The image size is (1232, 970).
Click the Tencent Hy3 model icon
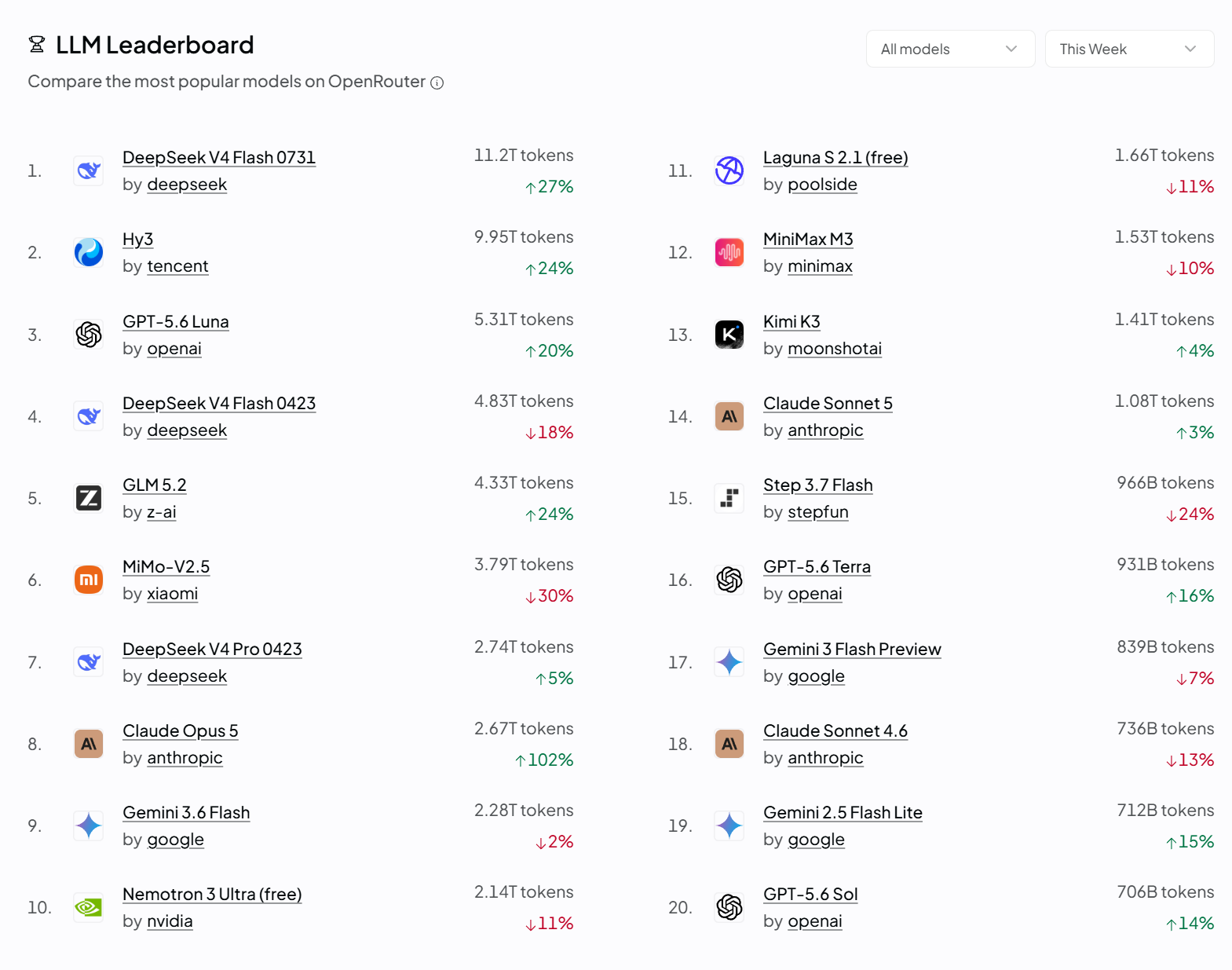pyautogui.click(x=89, y=252)
